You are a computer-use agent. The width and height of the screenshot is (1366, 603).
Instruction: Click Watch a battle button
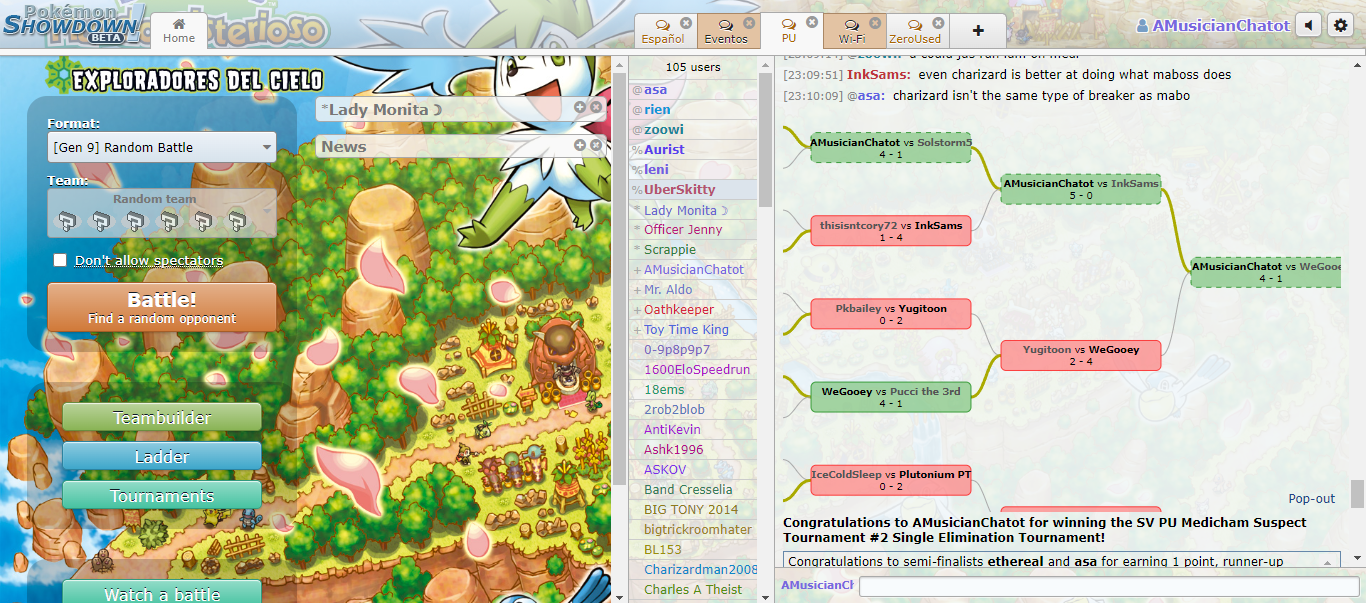pyautogui.click(x=162, y=592)
